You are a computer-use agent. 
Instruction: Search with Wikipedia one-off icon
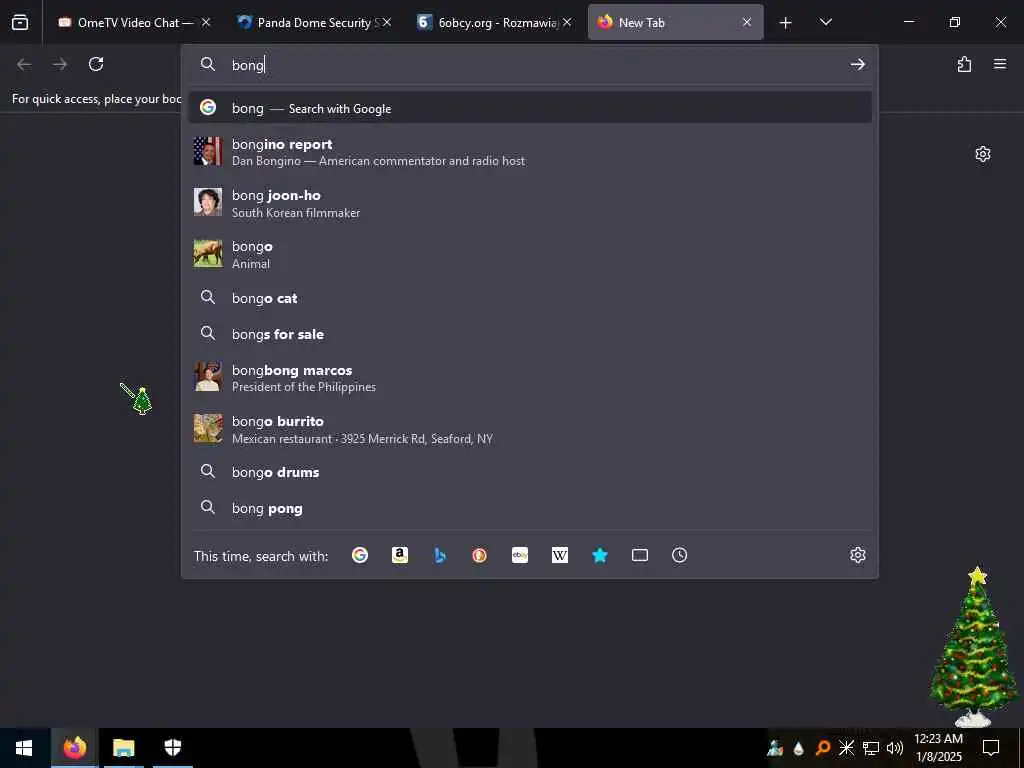point(560,555)
